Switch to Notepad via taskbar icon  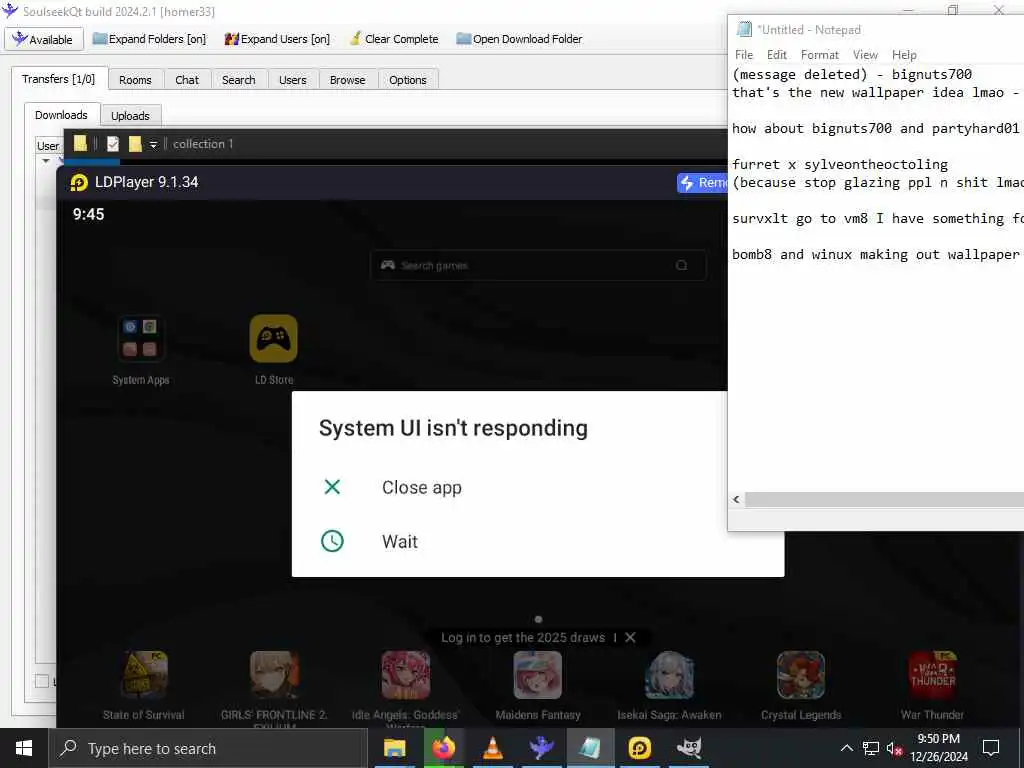tap(590, 748)
